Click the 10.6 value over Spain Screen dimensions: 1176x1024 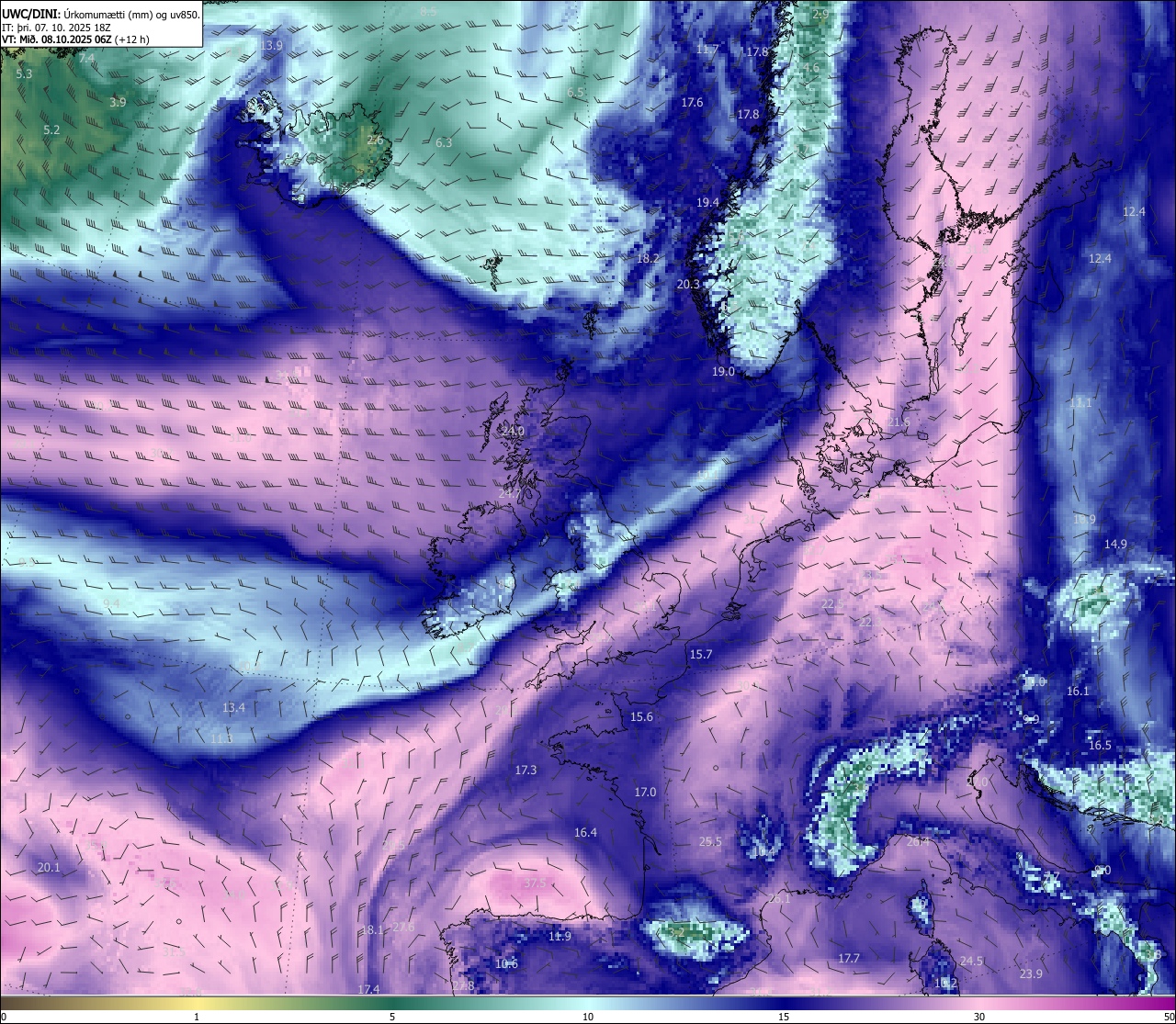pos(506,964)
